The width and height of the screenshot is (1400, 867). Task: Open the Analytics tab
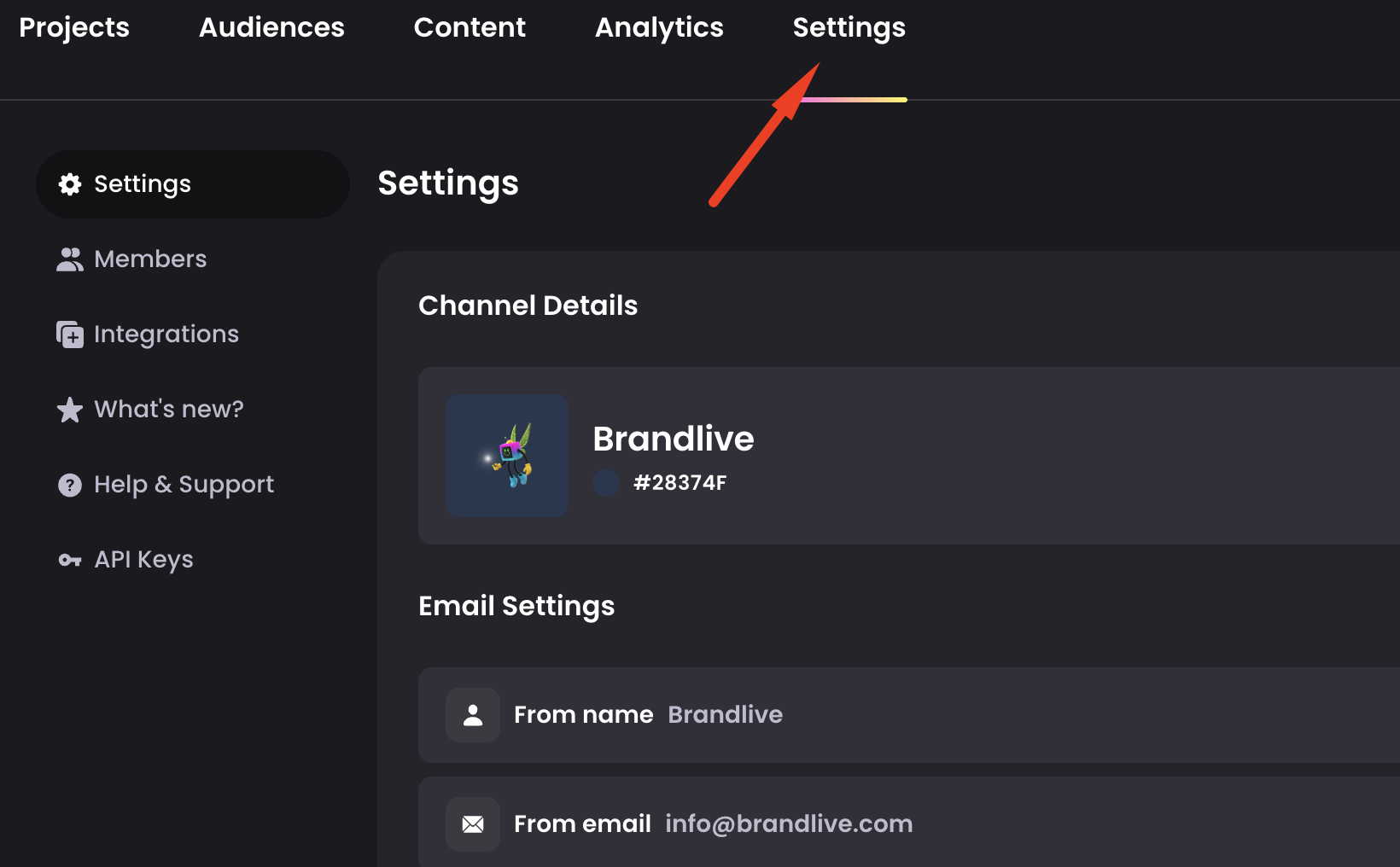click(659, 27)
